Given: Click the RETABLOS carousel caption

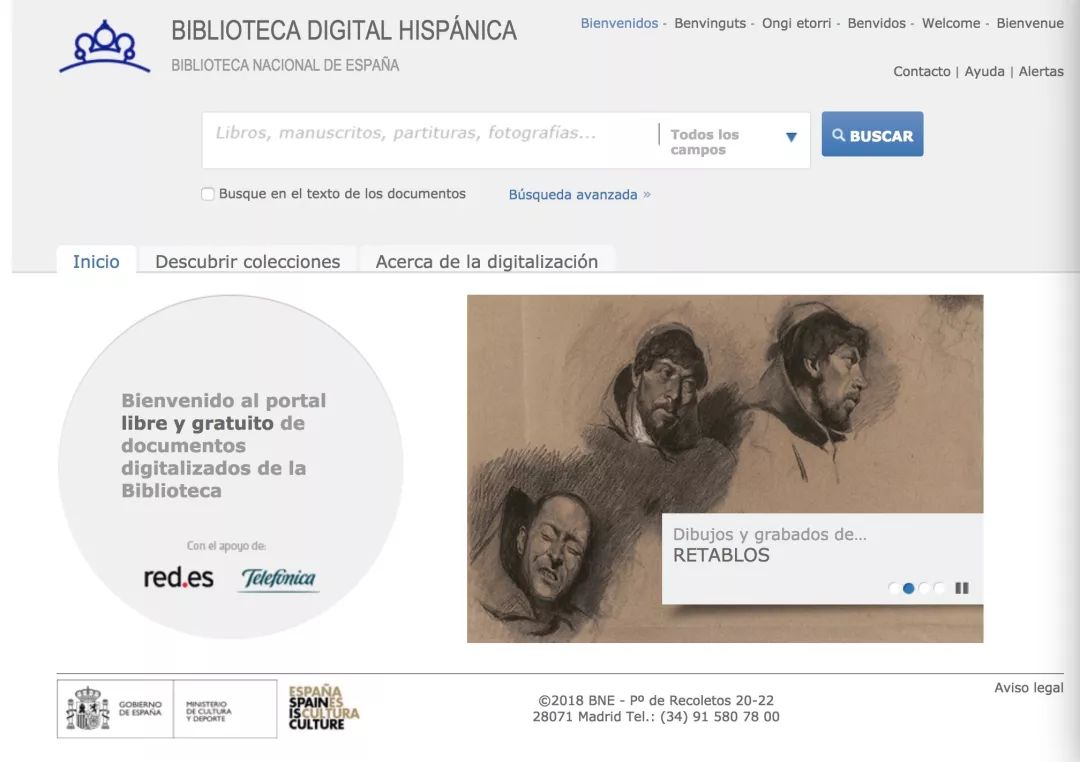Looking at the screenshot, I should (x=721, y=555).
